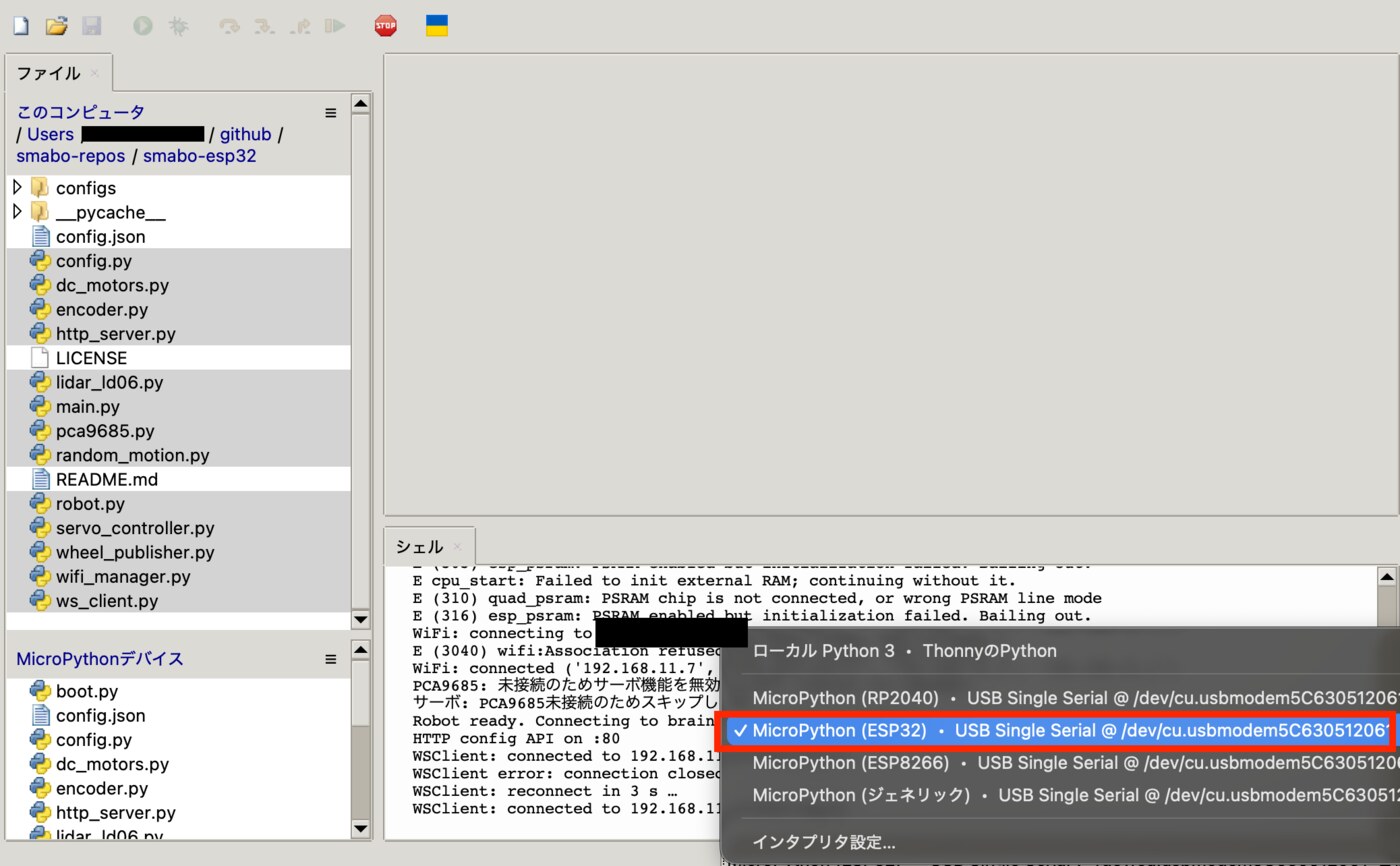Create a new file from toolbar
This screenshot has width=1400, height=866.
20,26
